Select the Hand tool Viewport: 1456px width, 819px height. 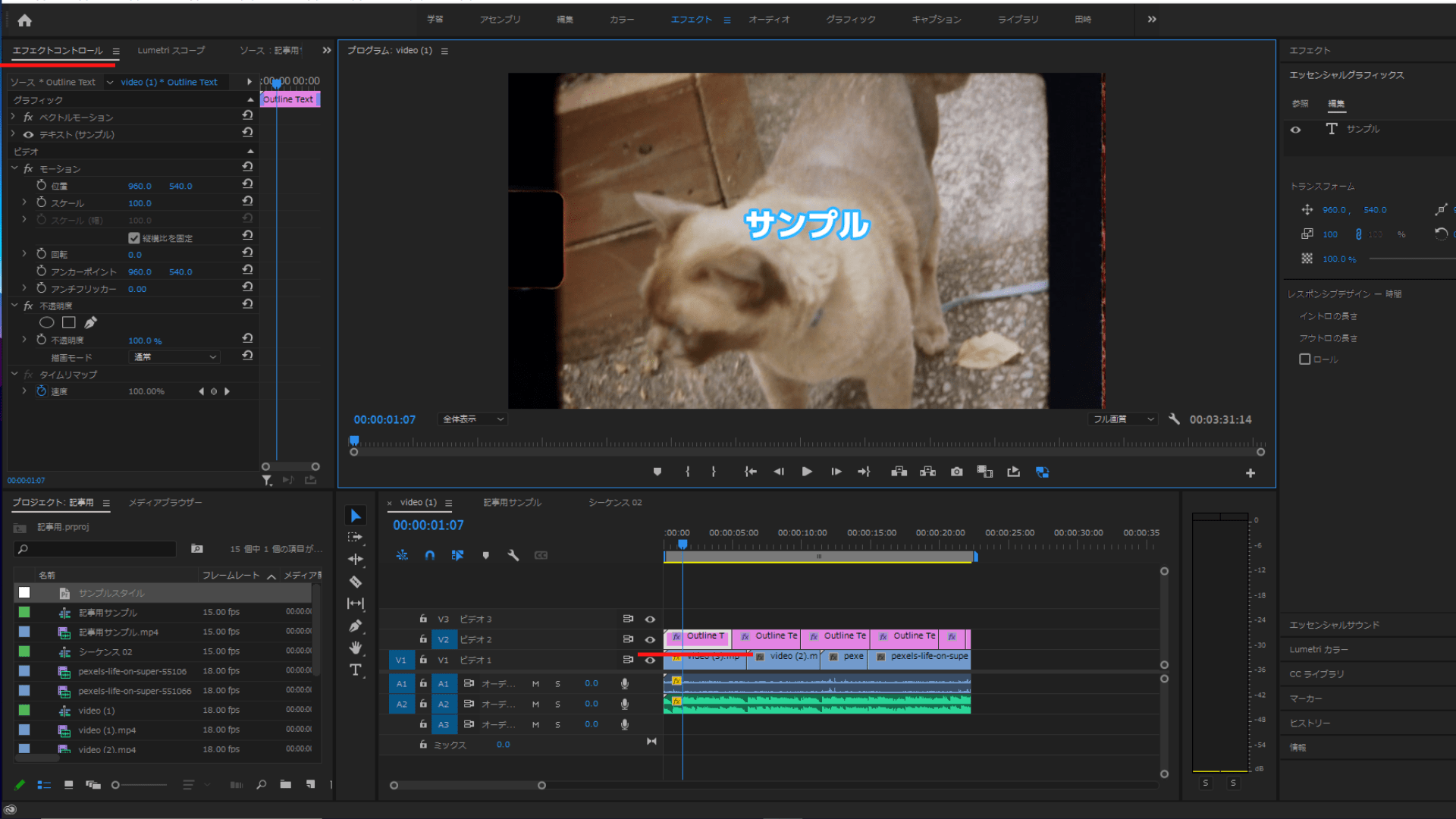coord(355,648)
